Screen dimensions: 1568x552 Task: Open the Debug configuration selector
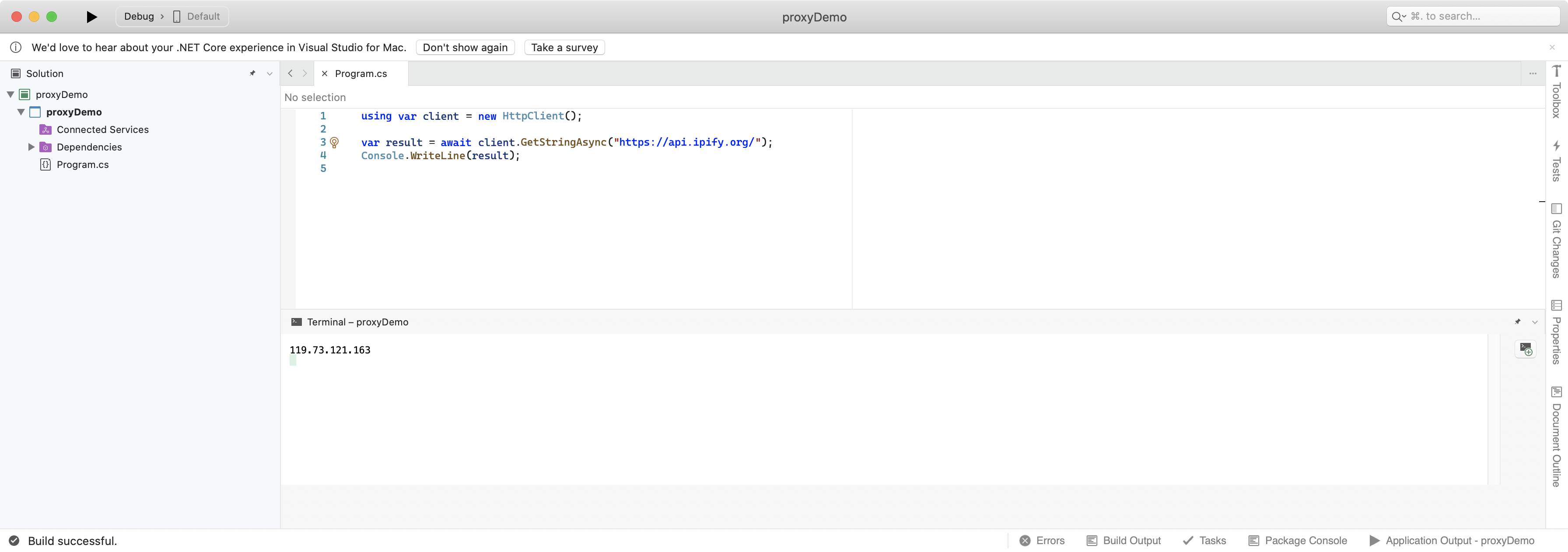coord(139,17)
